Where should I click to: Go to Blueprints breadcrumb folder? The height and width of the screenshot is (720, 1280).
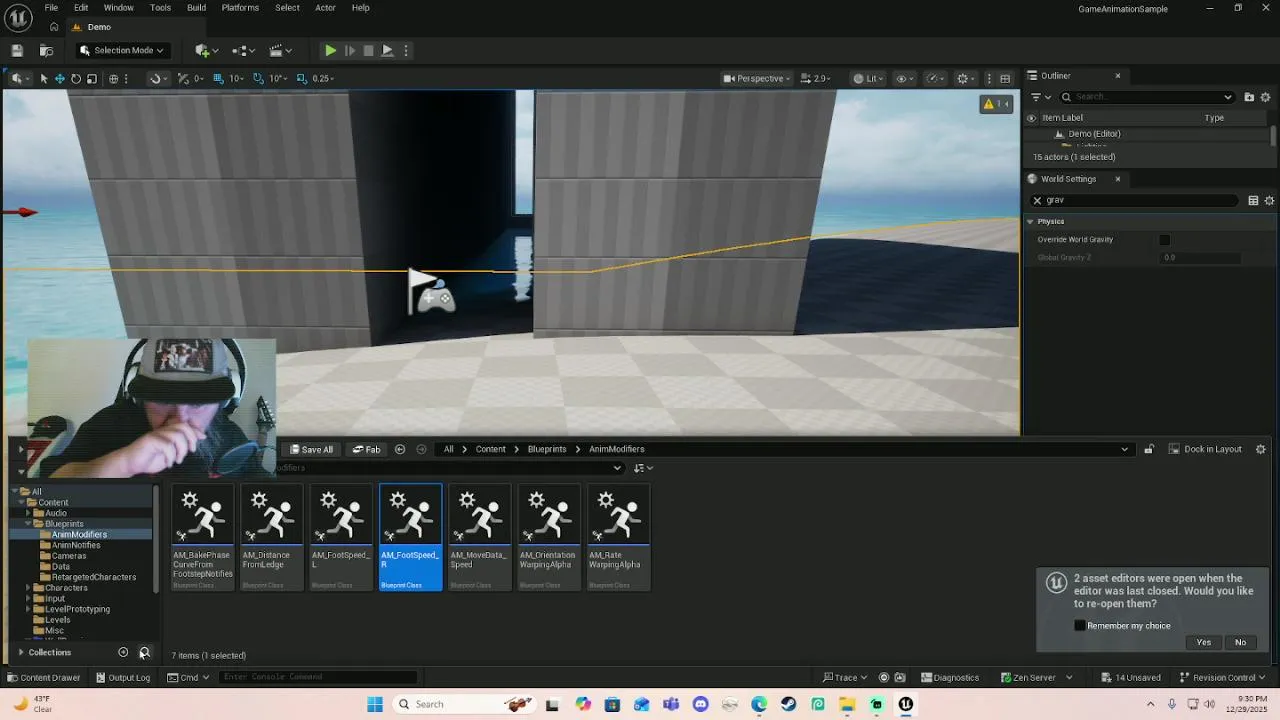(547, 449)
